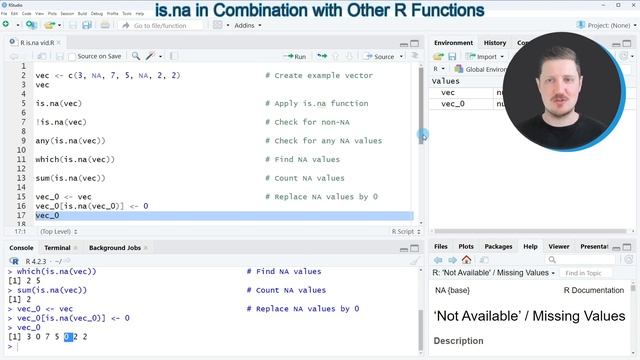Expand the Source button options arrow
Image resolution: width=640 pixels, height=360 pixels.
click(x=401, y=57)
